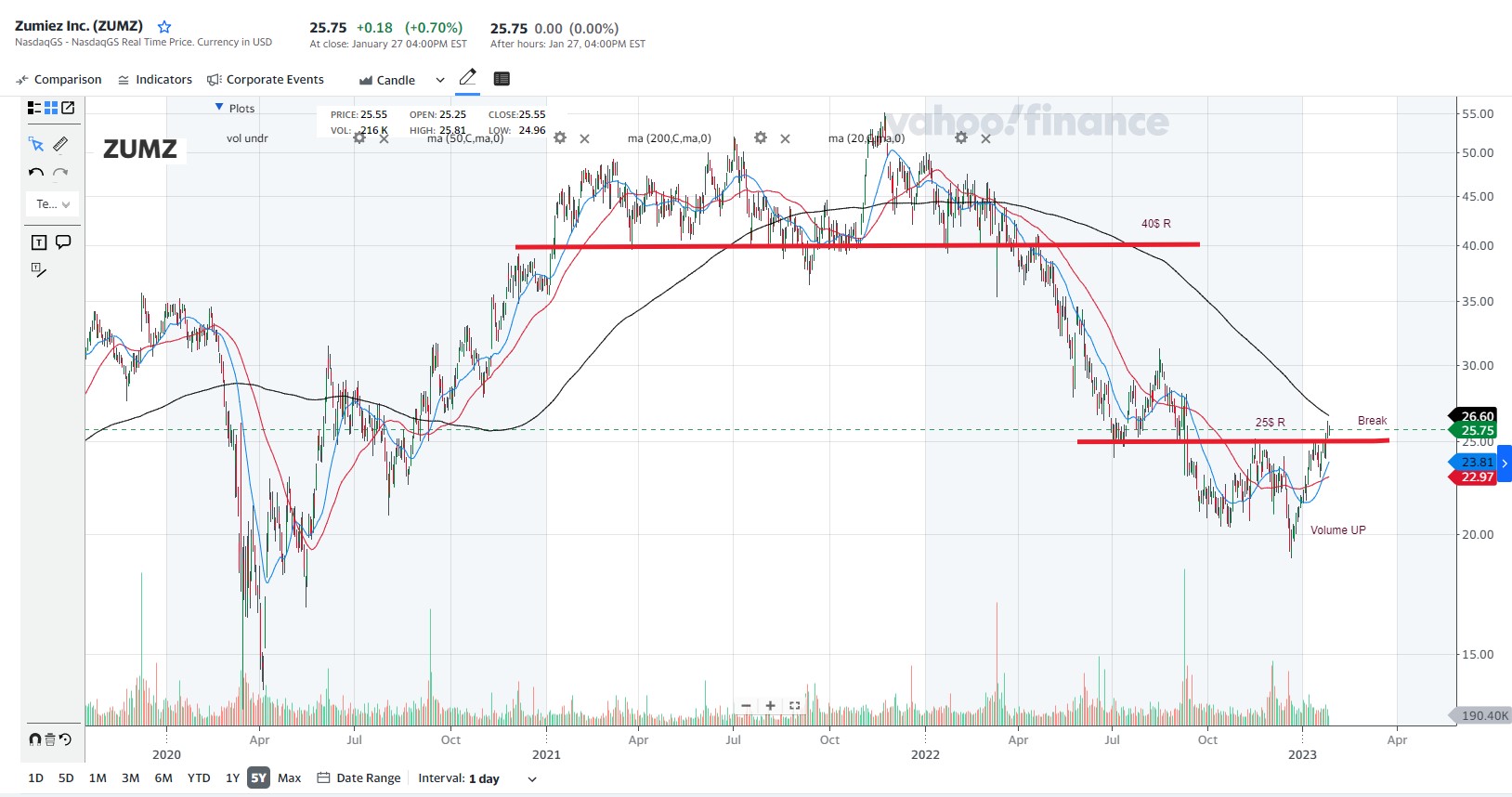Image resolution: width=1512 pixels, height=797 pixels.
Task: Remove the ma (20,C,ma,0) indicator
Action: (x=985, y=138)
